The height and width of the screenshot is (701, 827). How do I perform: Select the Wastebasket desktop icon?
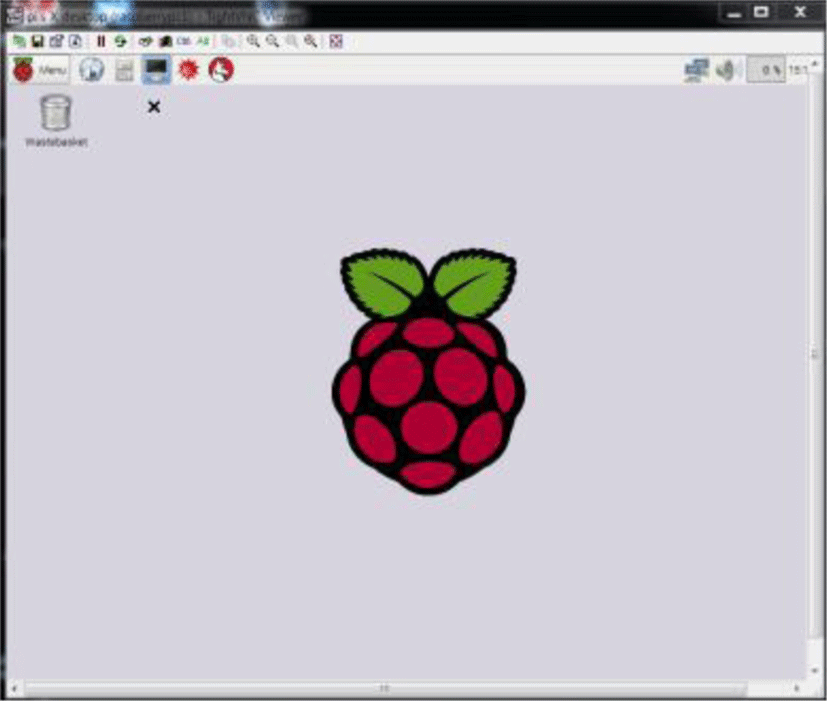[x=56, y=121]
